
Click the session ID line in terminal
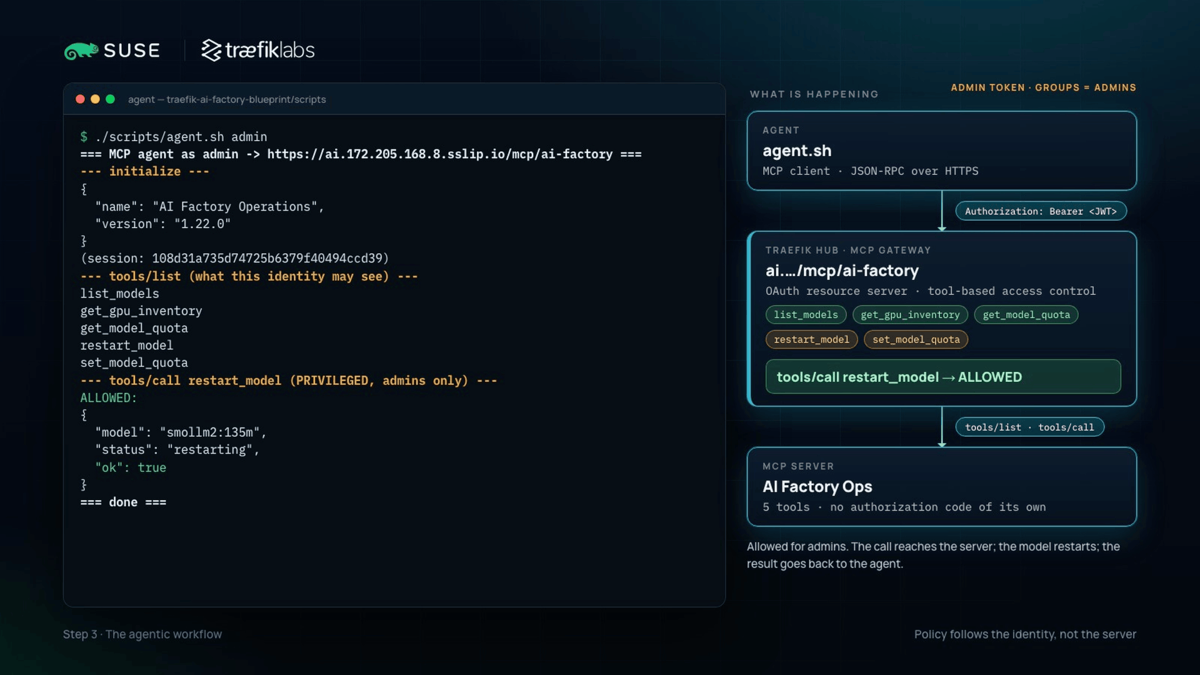pyautogui.click(x=235, y=258)
